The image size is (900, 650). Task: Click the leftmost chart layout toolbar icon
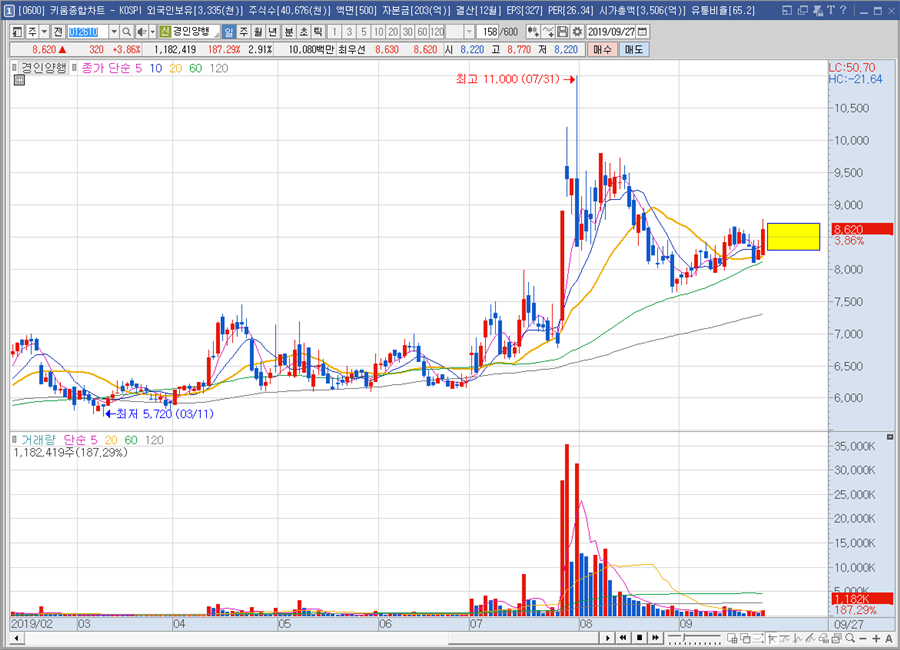tap(17, 32)
